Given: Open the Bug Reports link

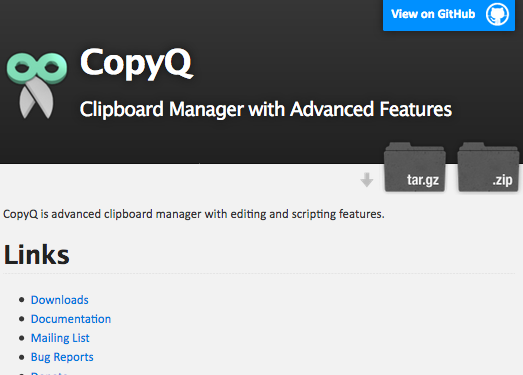Looking at the screenshot, I should pos(62,357).
